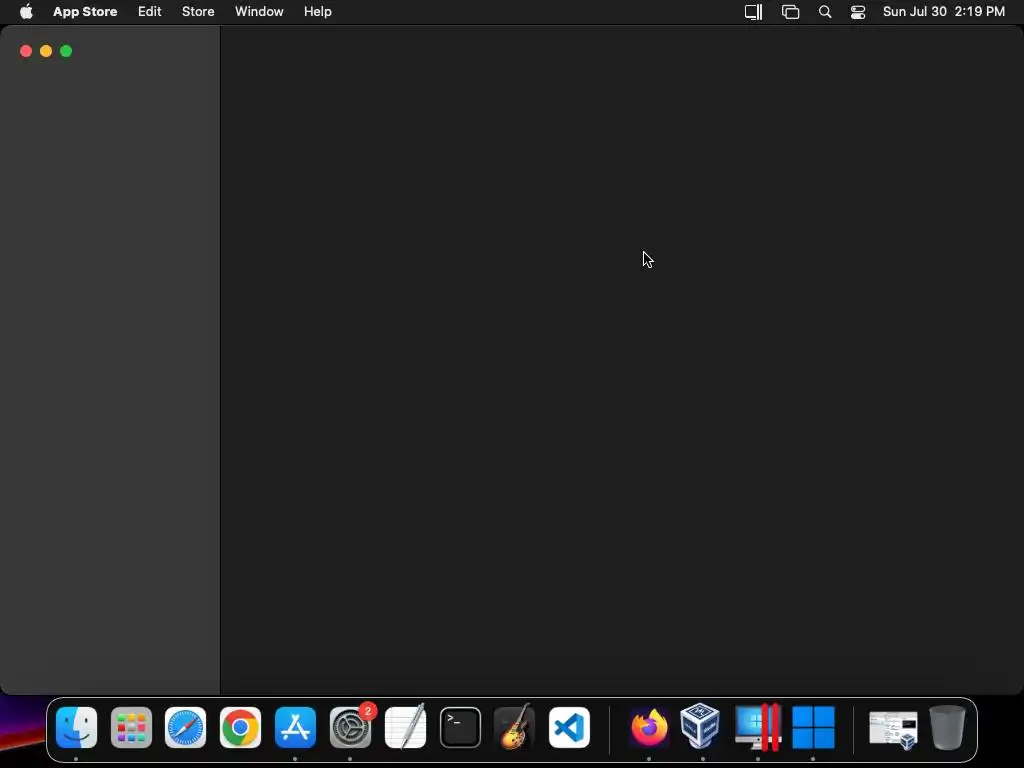Open the minimized VirtualBox window thumbnail
This screenshot has width=1024, height=768.
coord(893,730)
